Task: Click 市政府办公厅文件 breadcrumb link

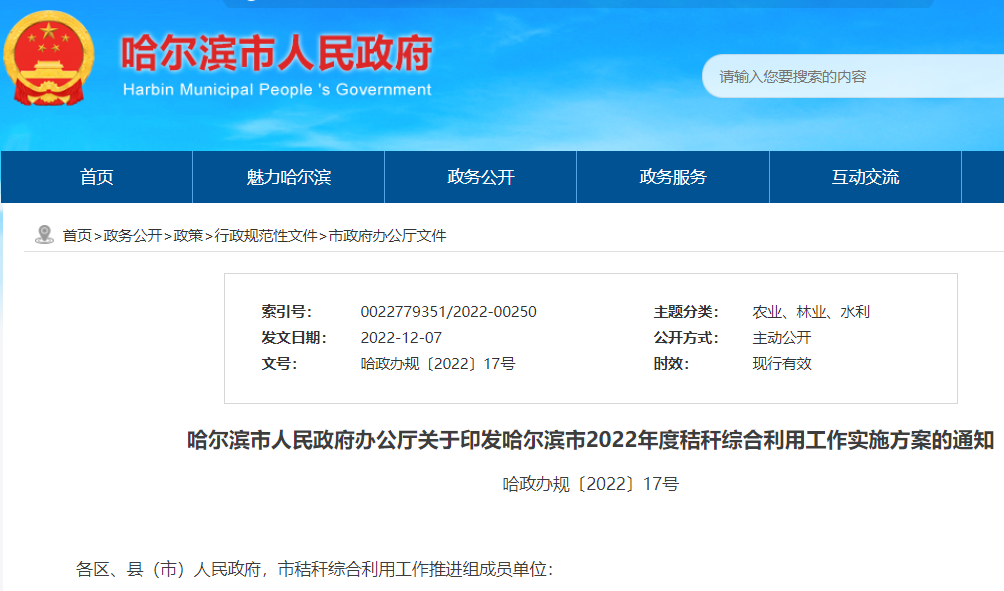Action: coord(387,236)
